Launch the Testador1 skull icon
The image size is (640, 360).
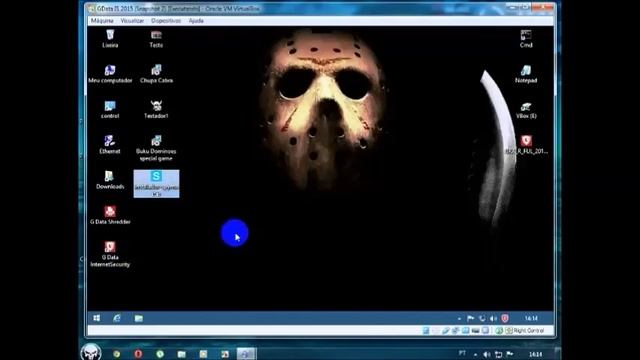point(156,109)
